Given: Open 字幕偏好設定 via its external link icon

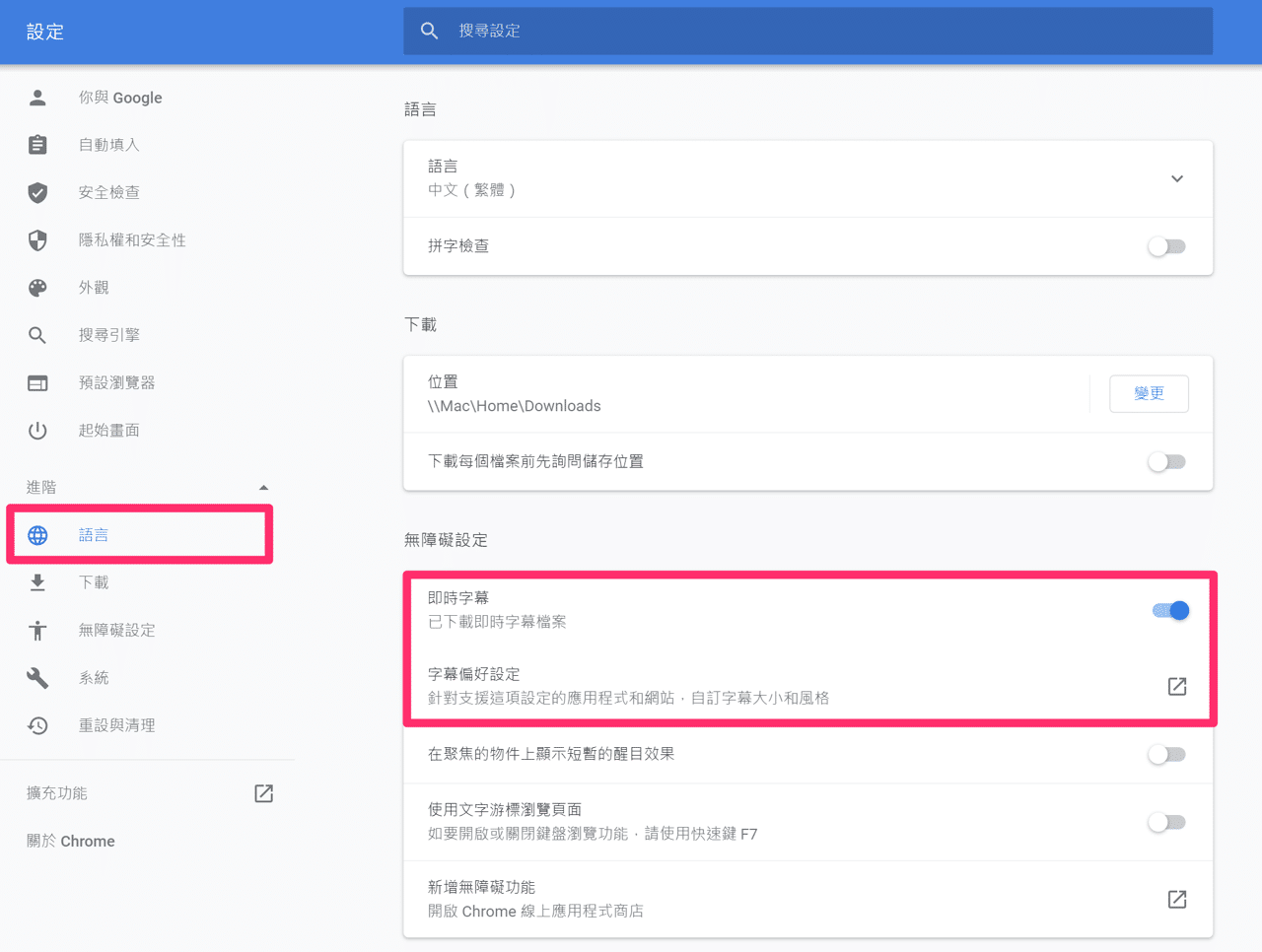Looking at the screenshot, I should coord(1177,686).
